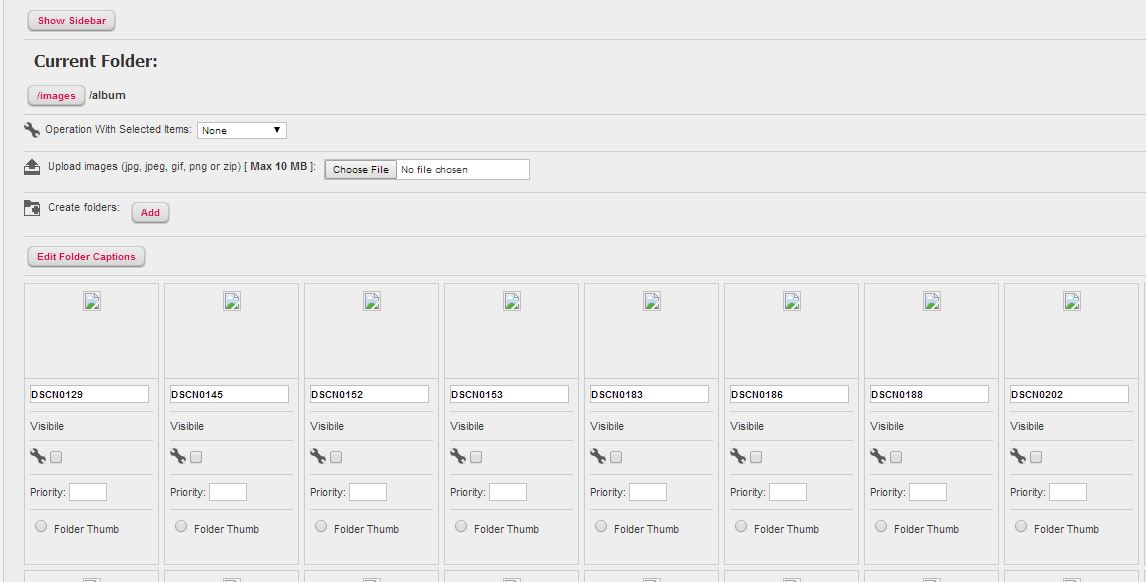This screenshot has height=582, width=1146.
Task: Go to the /images parent folder
Action: pos(56,96)
